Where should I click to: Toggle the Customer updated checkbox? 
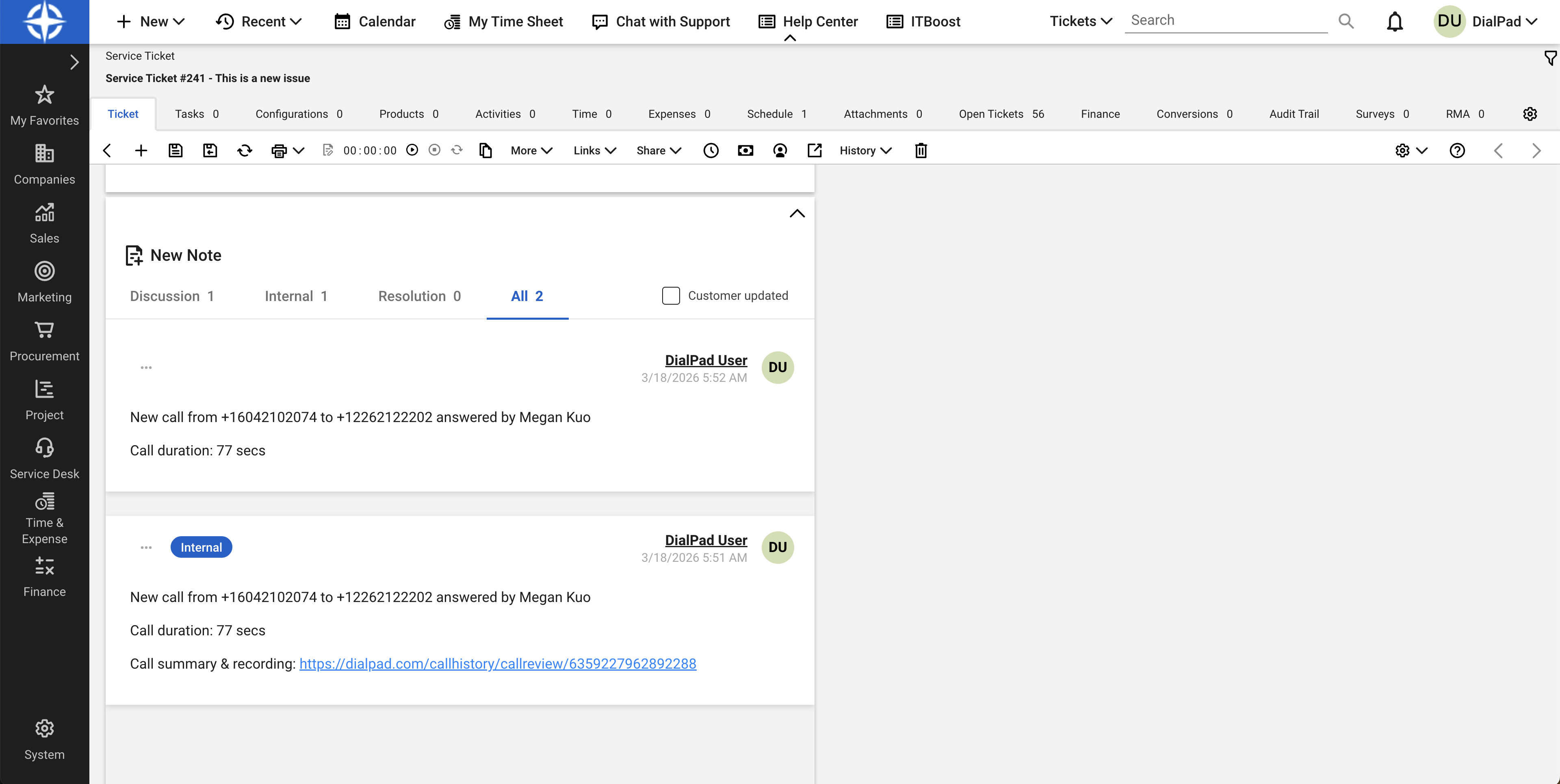tap(671, 295)
